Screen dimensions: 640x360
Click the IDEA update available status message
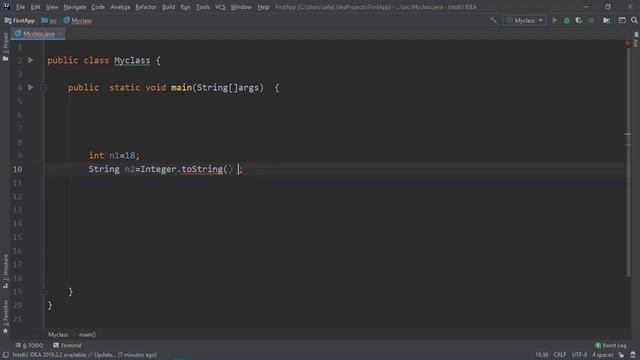pyautogui.click(x=84, y=355)
